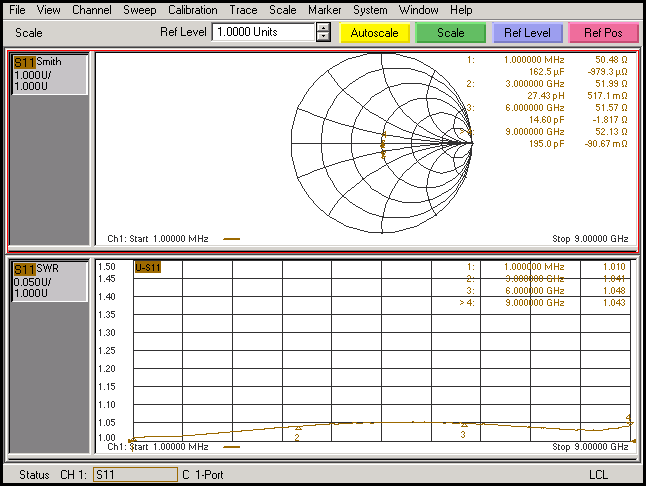646x486 pixels.
Task: Click the S11 field in status bar
Action: click(x=133, y=474)
